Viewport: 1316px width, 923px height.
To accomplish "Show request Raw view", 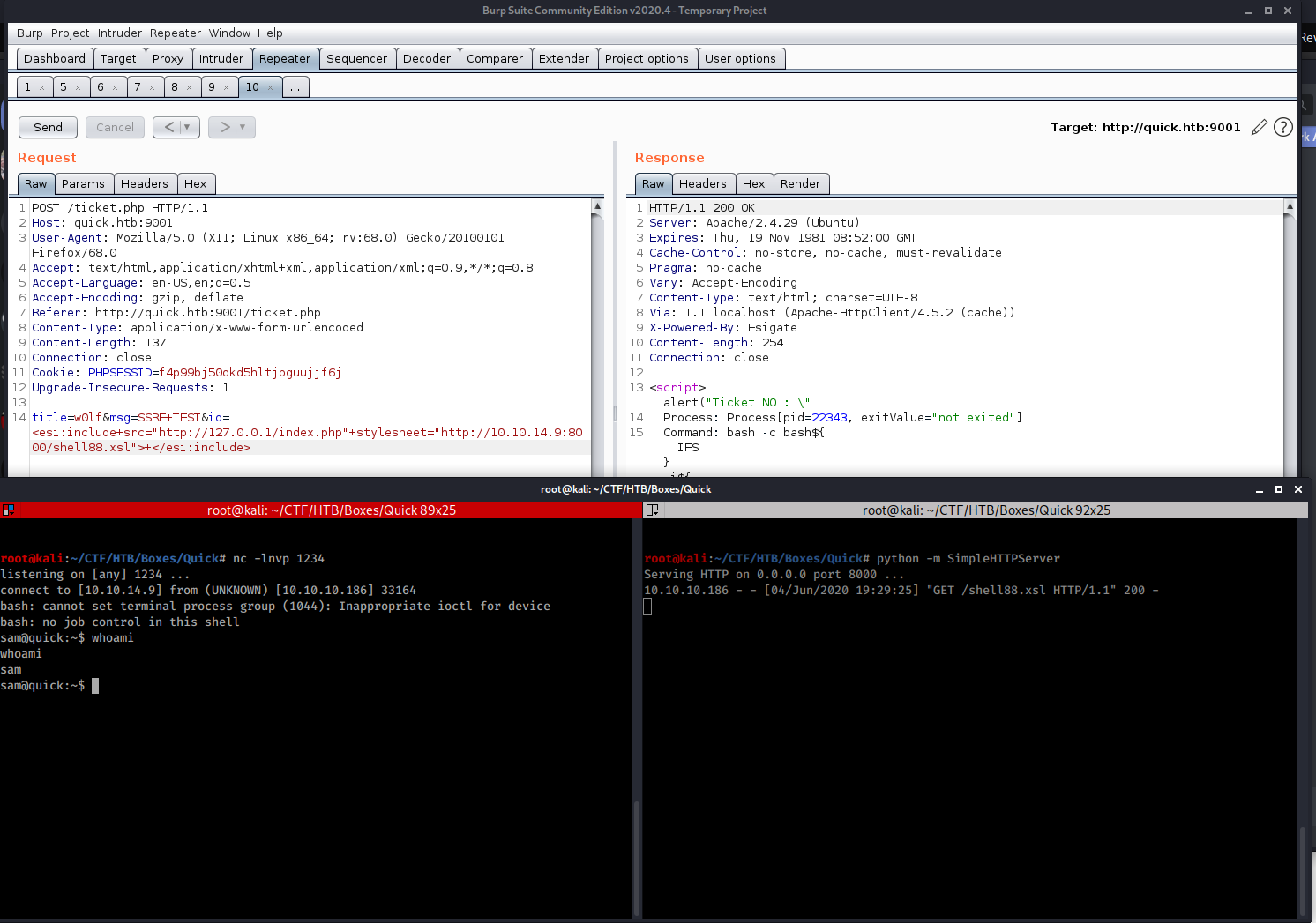I will coord(36,183).
